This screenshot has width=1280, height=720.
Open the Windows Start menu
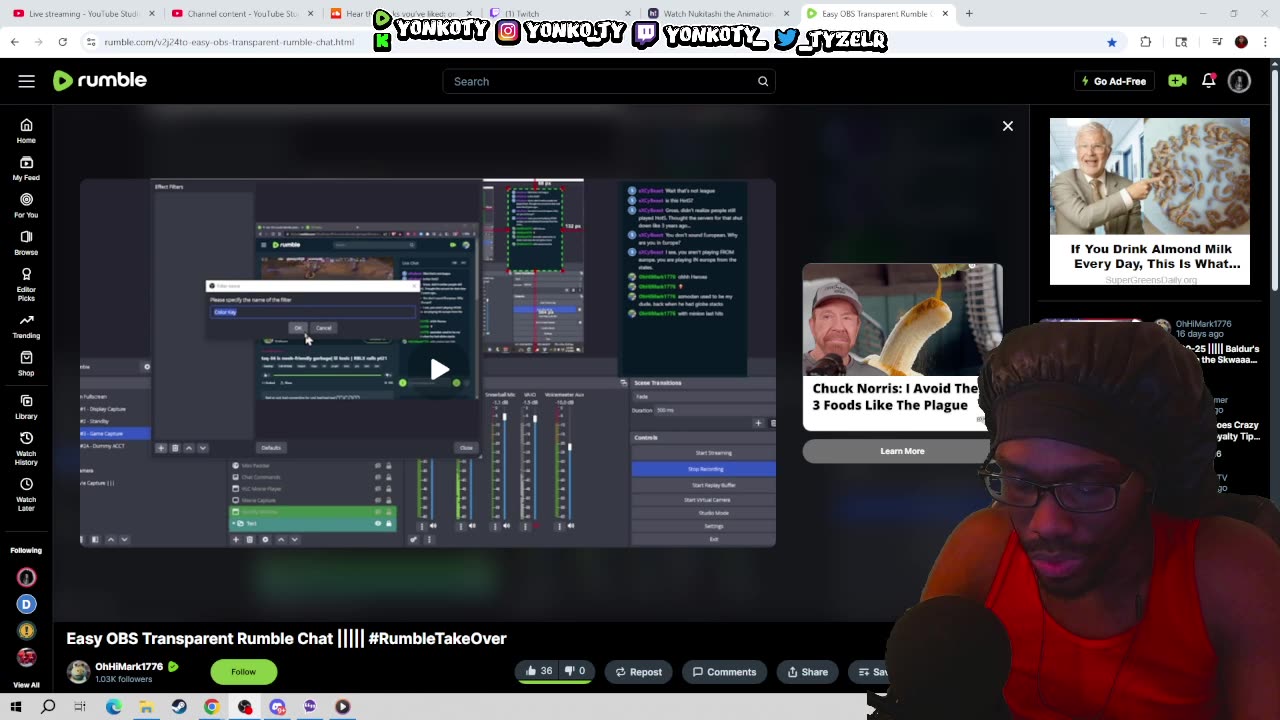(x=16, y=707)
